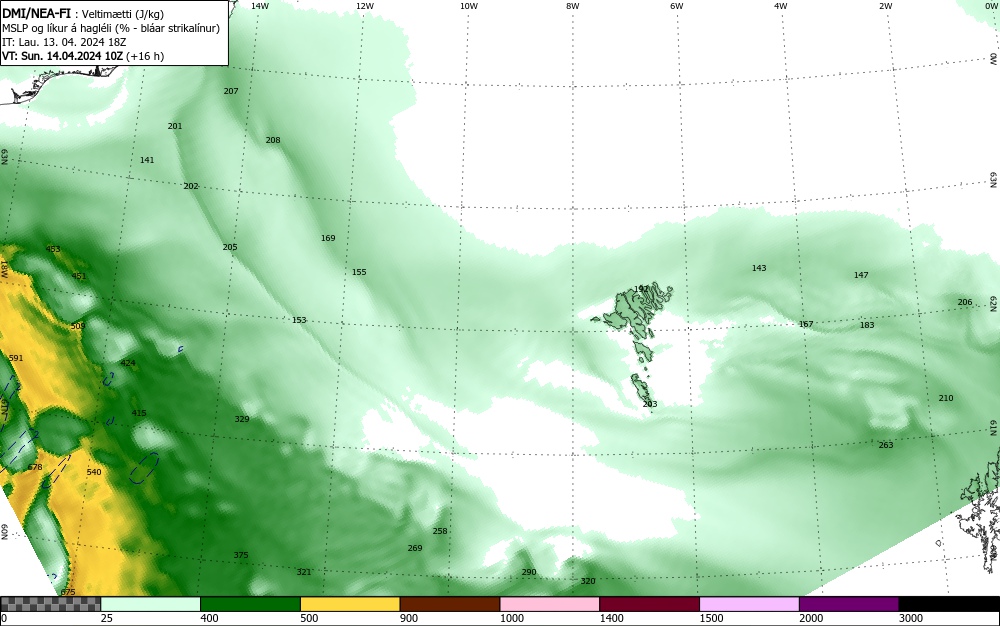Click the value '192' over the Faroe Islands

point(642,289)
